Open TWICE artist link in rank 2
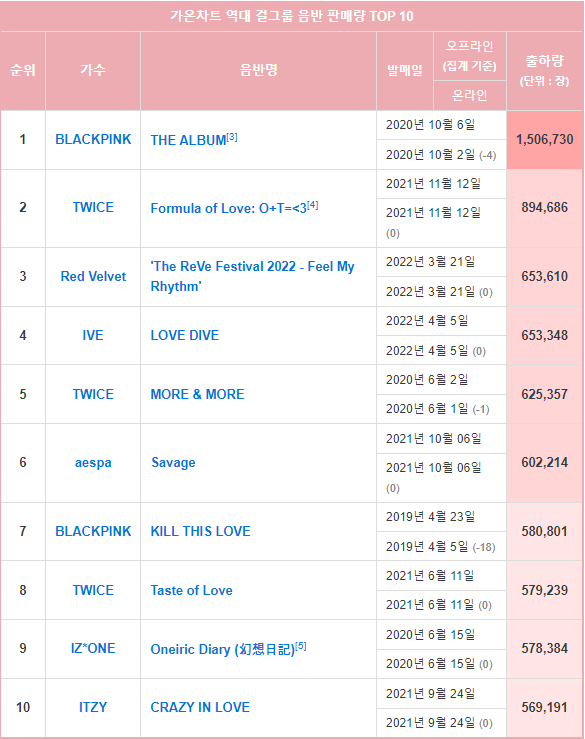Viewport: 585px width, 739px height. (x=93, y=207)
